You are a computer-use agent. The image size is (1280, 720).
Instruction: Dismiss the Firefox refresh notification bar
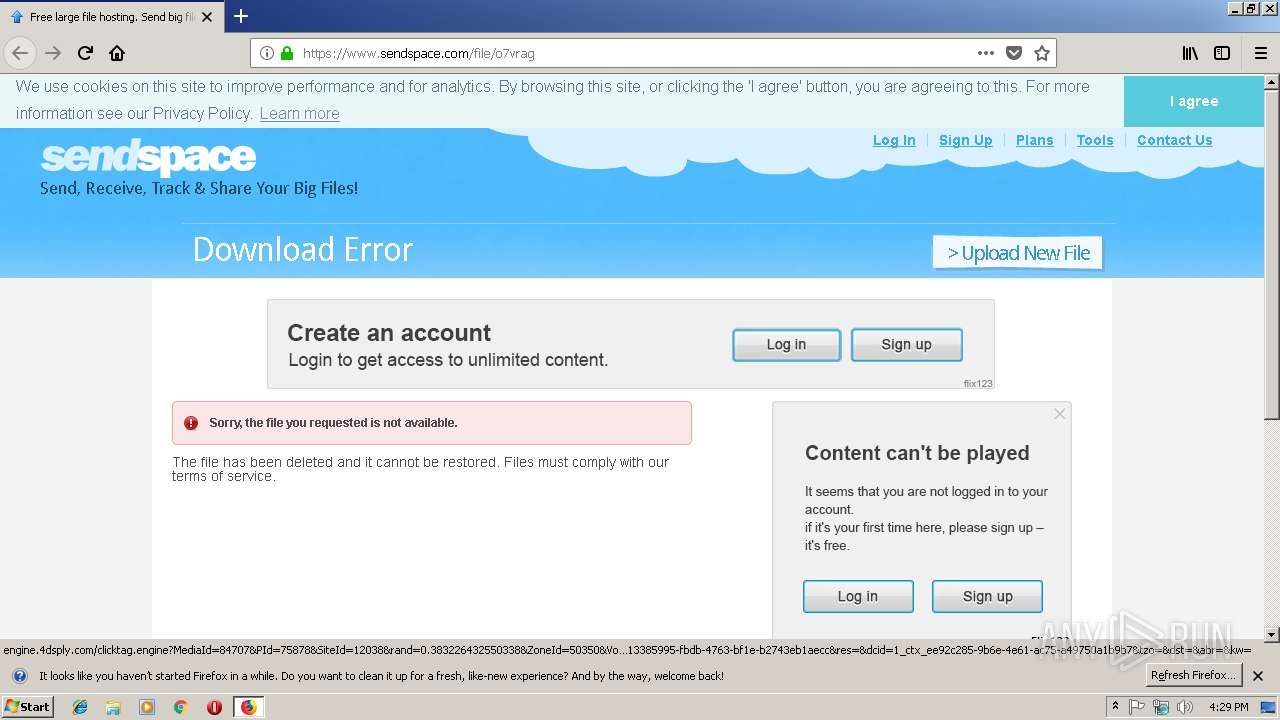click(1259, 676)
